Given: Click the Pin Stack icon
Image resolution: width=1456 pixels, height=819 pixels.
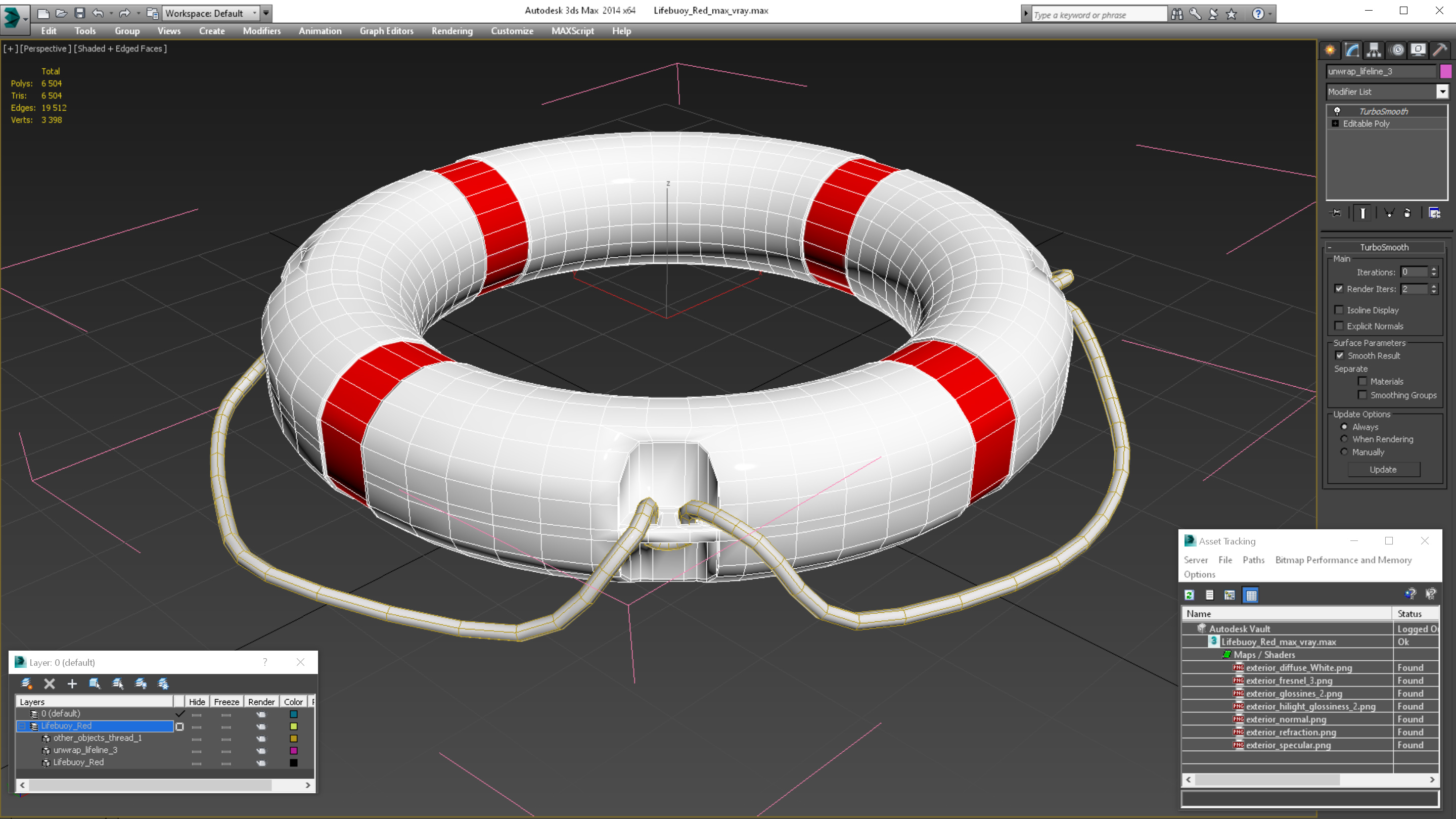Looking at the screenshot, I should [1336, 213].
